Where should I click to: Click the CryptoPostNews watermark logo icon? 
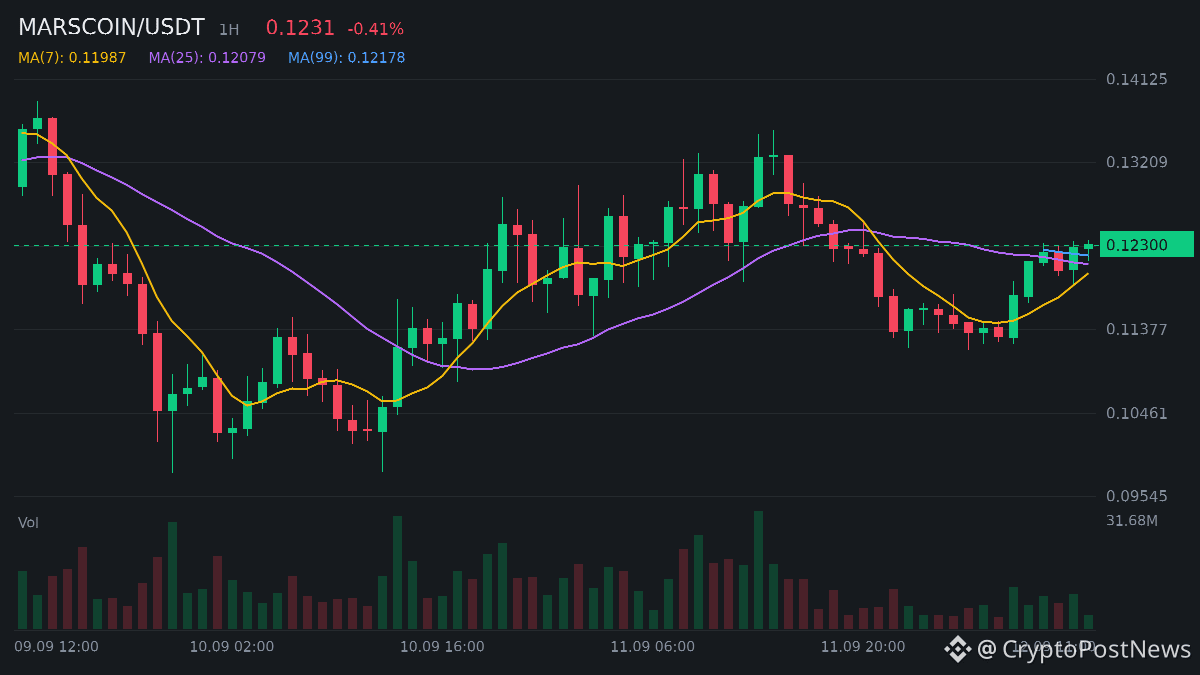[958, 649]
